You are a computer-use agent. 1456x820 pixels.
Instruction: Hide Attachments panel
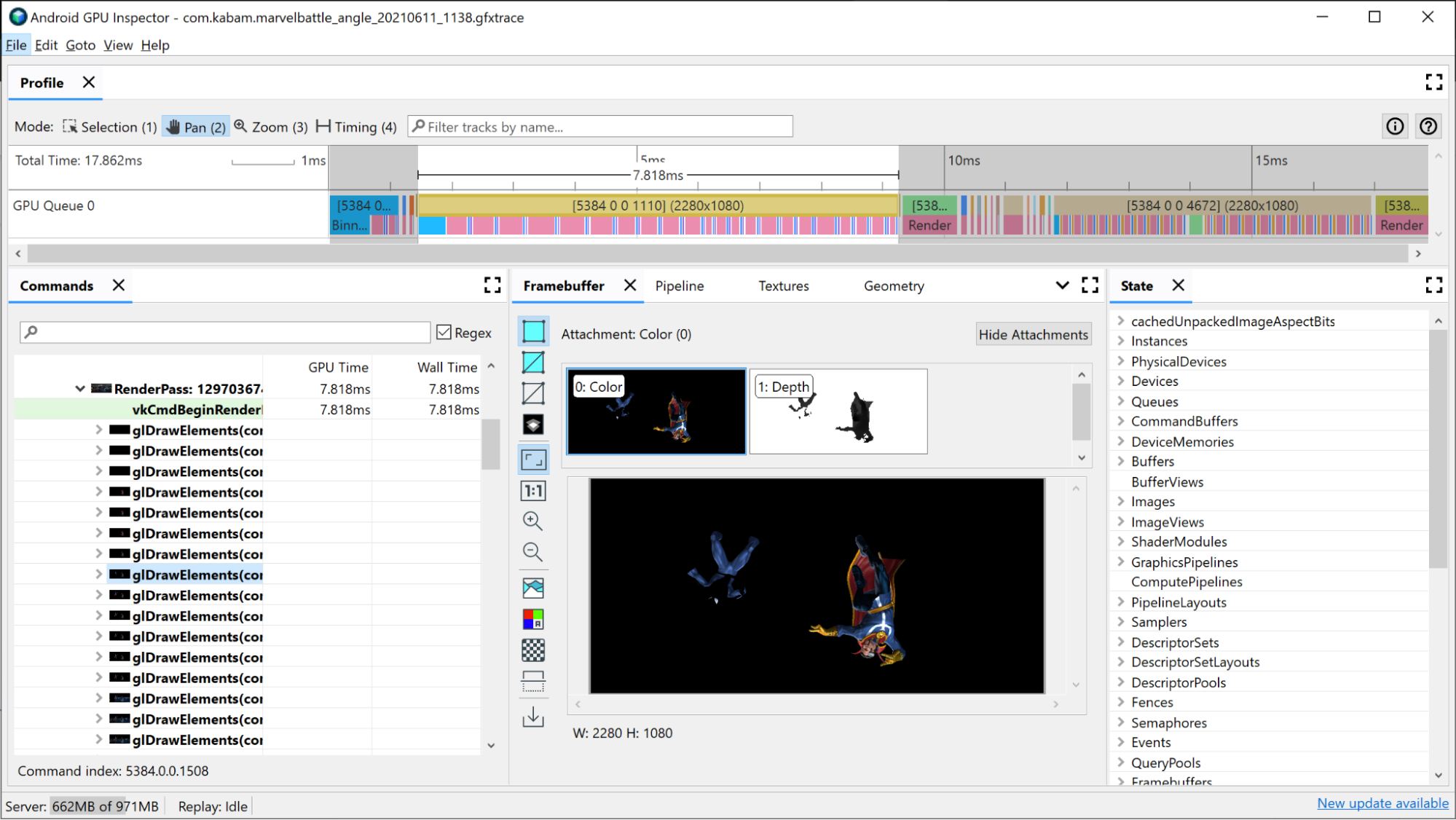(1033, 333)
